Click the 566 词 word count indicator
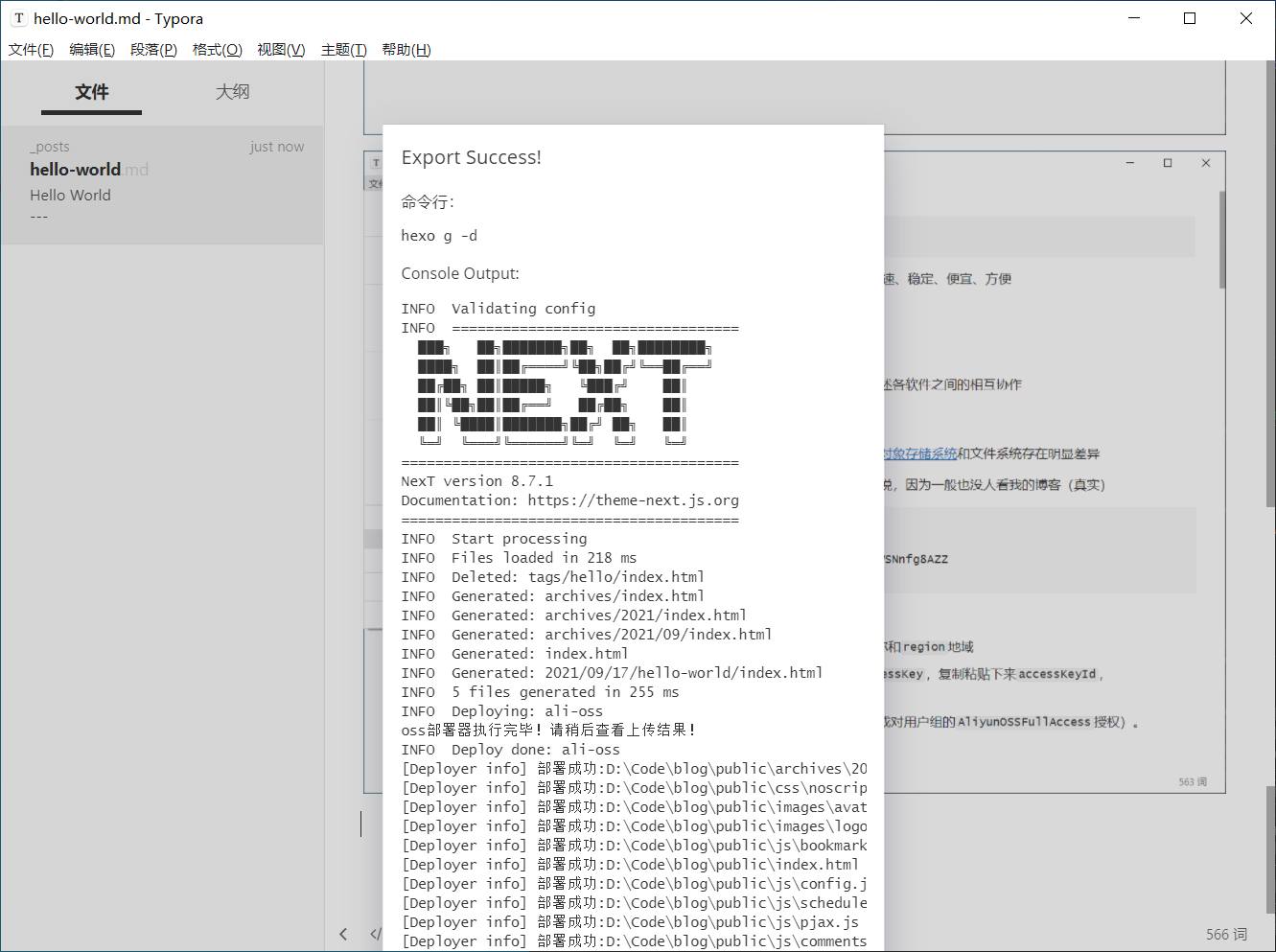1276x952 pixels. (x=1226, y=934)
